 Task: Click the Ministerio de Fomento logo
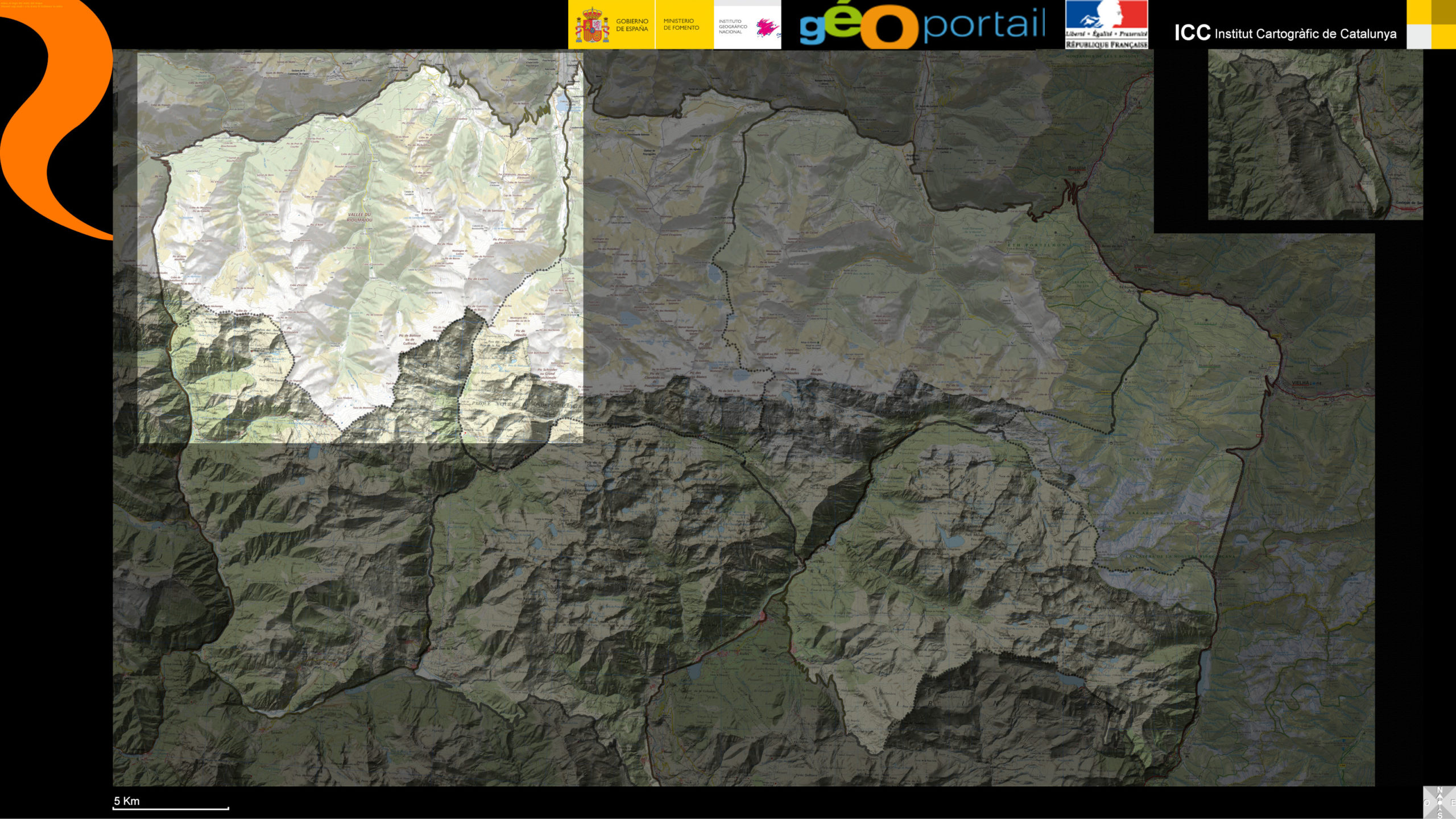coord(681,24)
